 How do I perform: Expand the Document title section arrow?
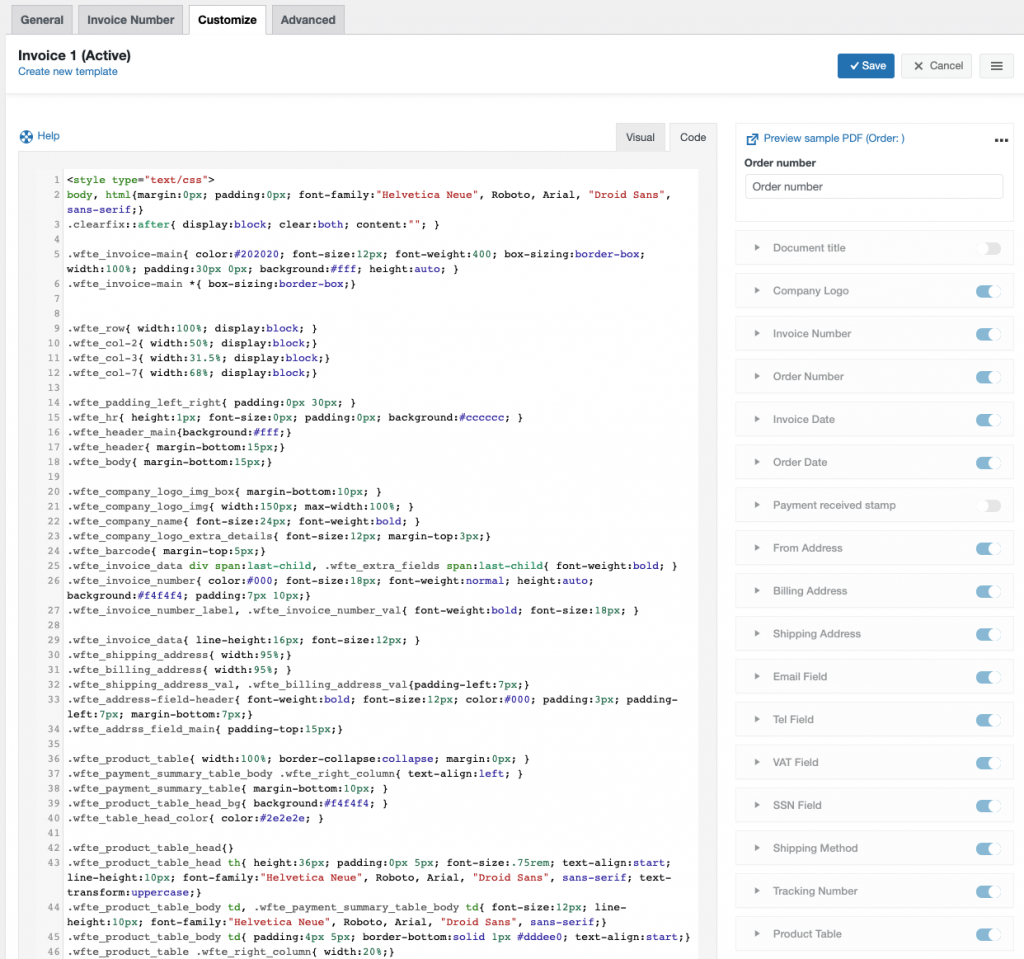pyautogui.click(x=757, y=248)
